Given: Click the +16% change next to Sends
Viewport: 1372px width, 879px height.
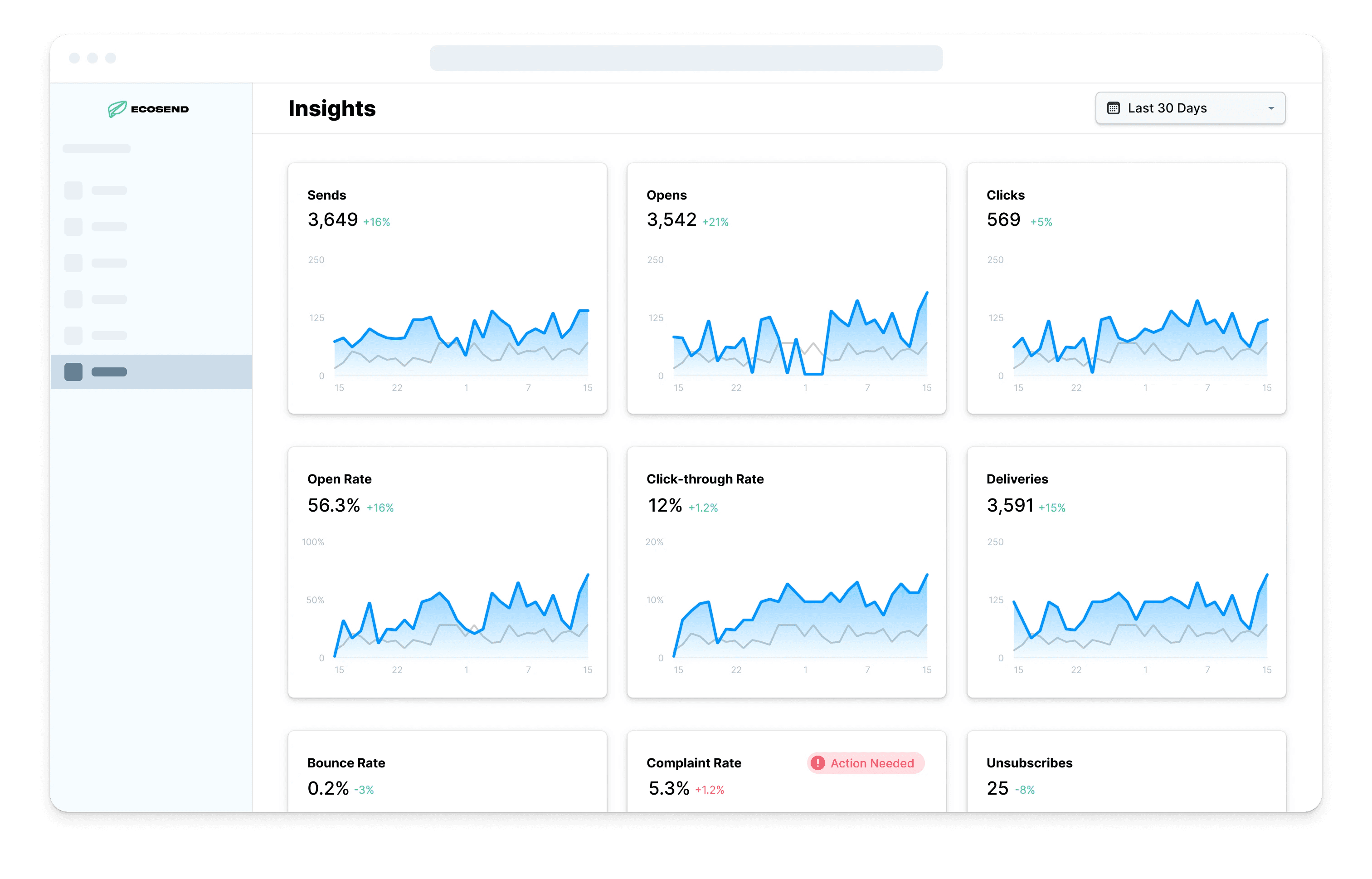Looking at the screenshot, I should tap(376, 222).
